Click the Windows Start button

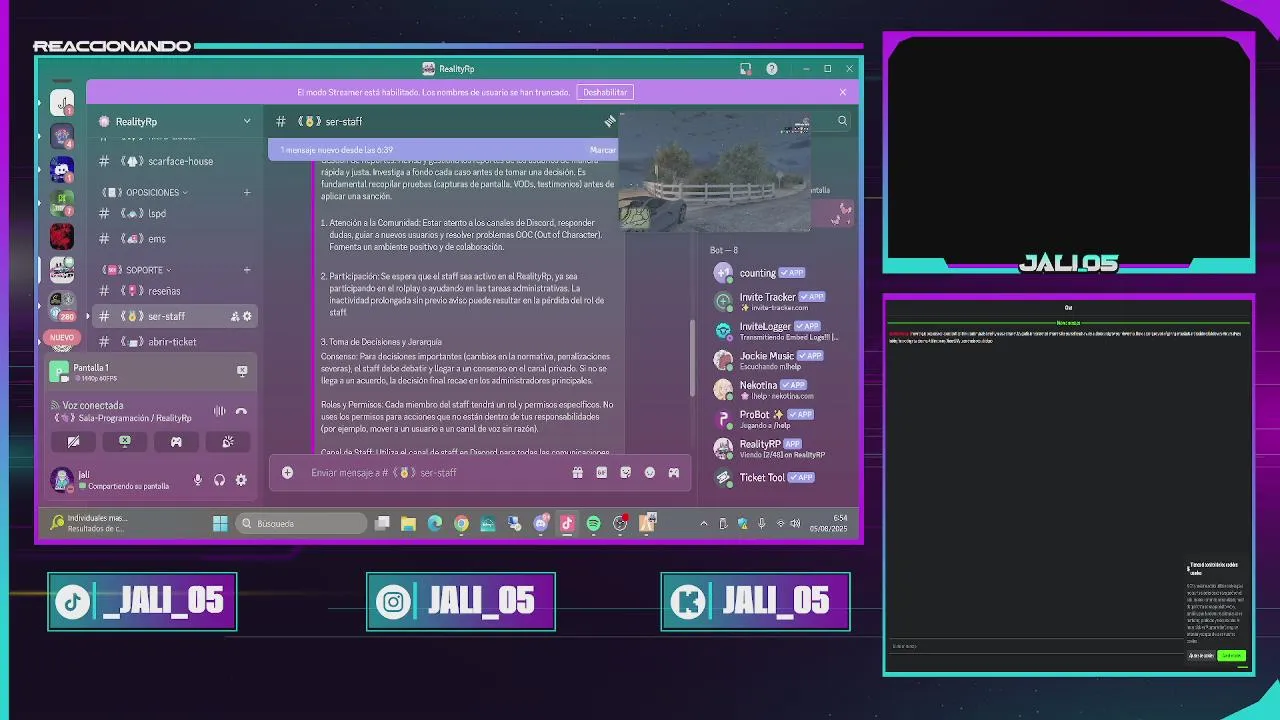pyautogui.click(x=220, y=523)
